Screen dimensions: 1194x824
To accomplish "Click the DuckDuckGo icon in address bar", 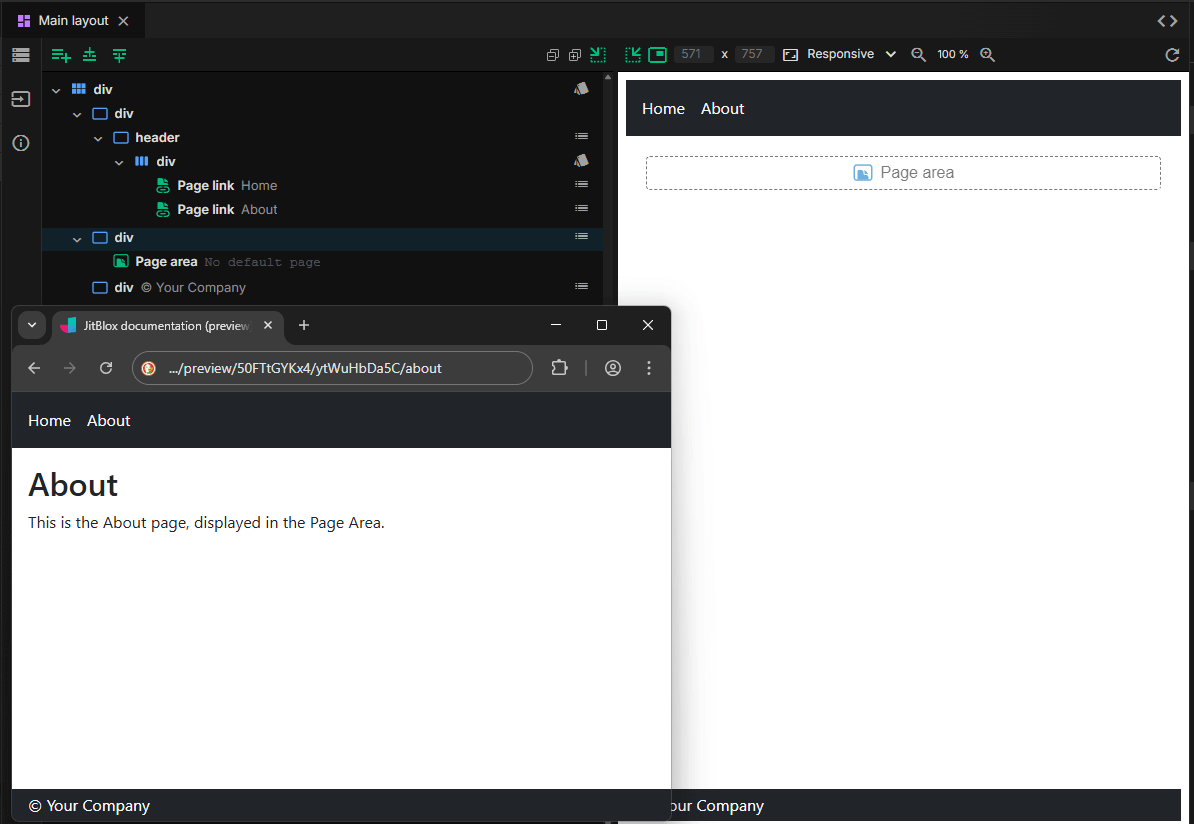I will click(x=149, y=368).
